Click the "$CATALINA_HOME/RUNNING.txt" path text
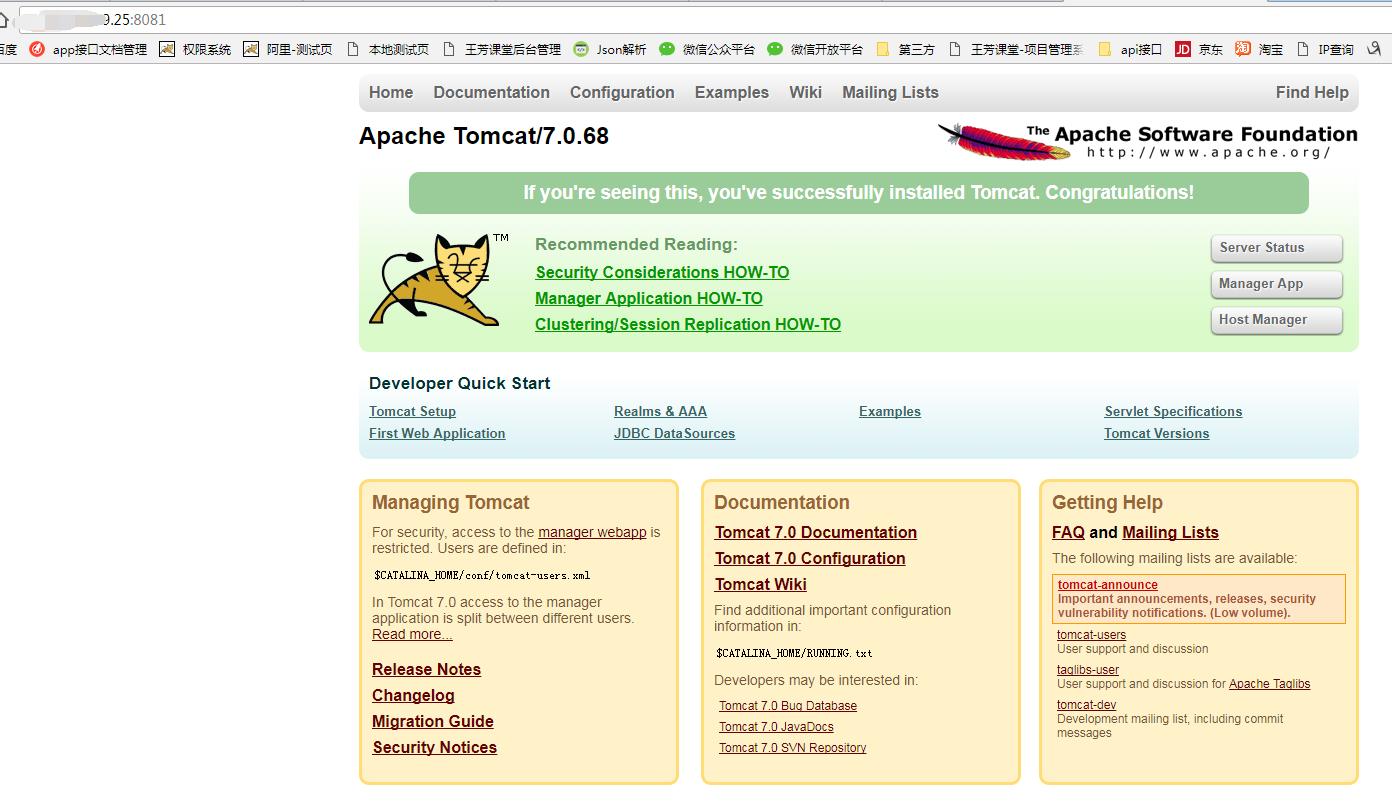This screenshot has height=804, width=1392. [x=794, y=654]
